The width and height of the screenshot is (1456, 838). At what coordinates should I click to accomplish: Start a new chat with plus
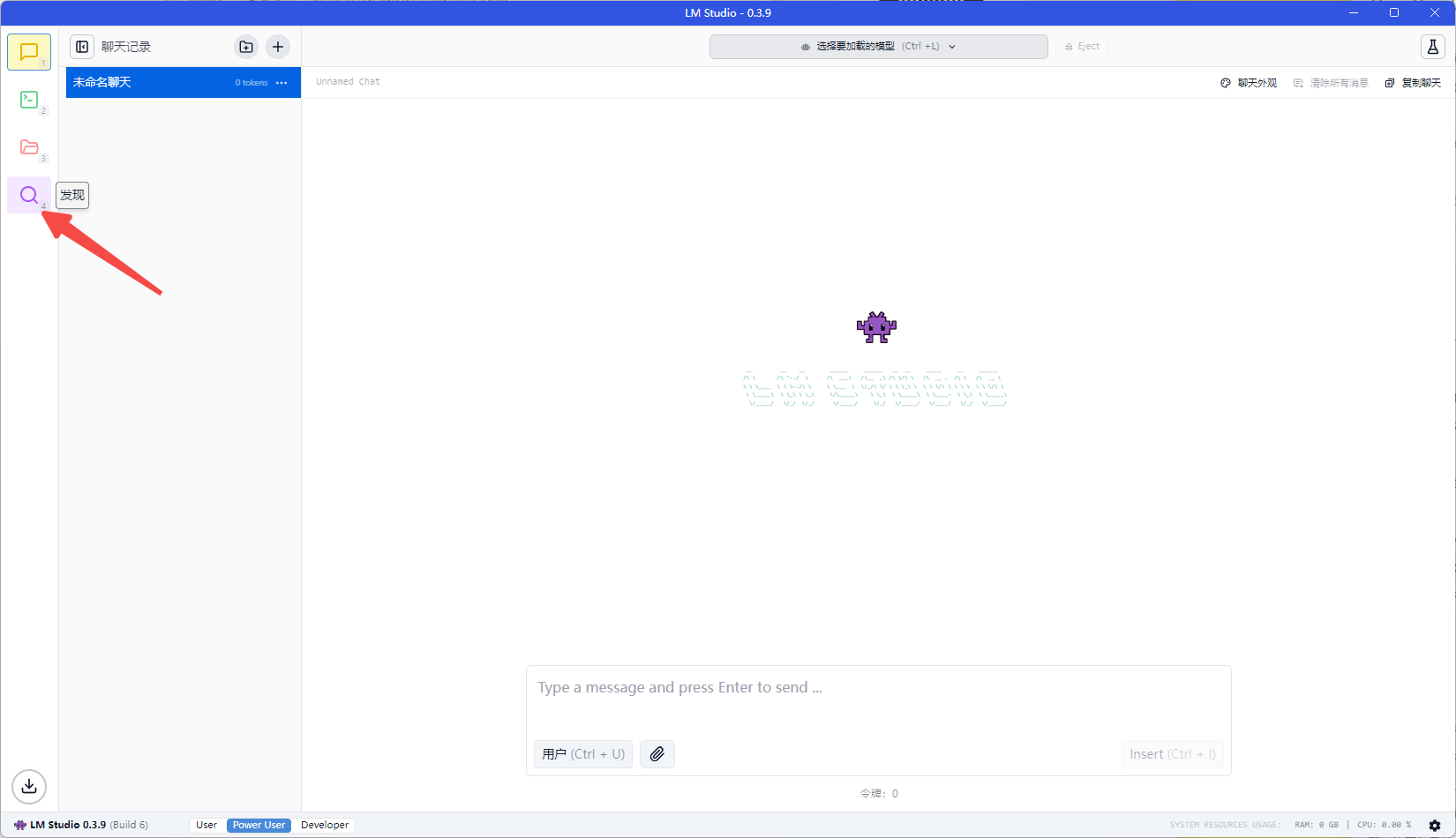[278, 47]
